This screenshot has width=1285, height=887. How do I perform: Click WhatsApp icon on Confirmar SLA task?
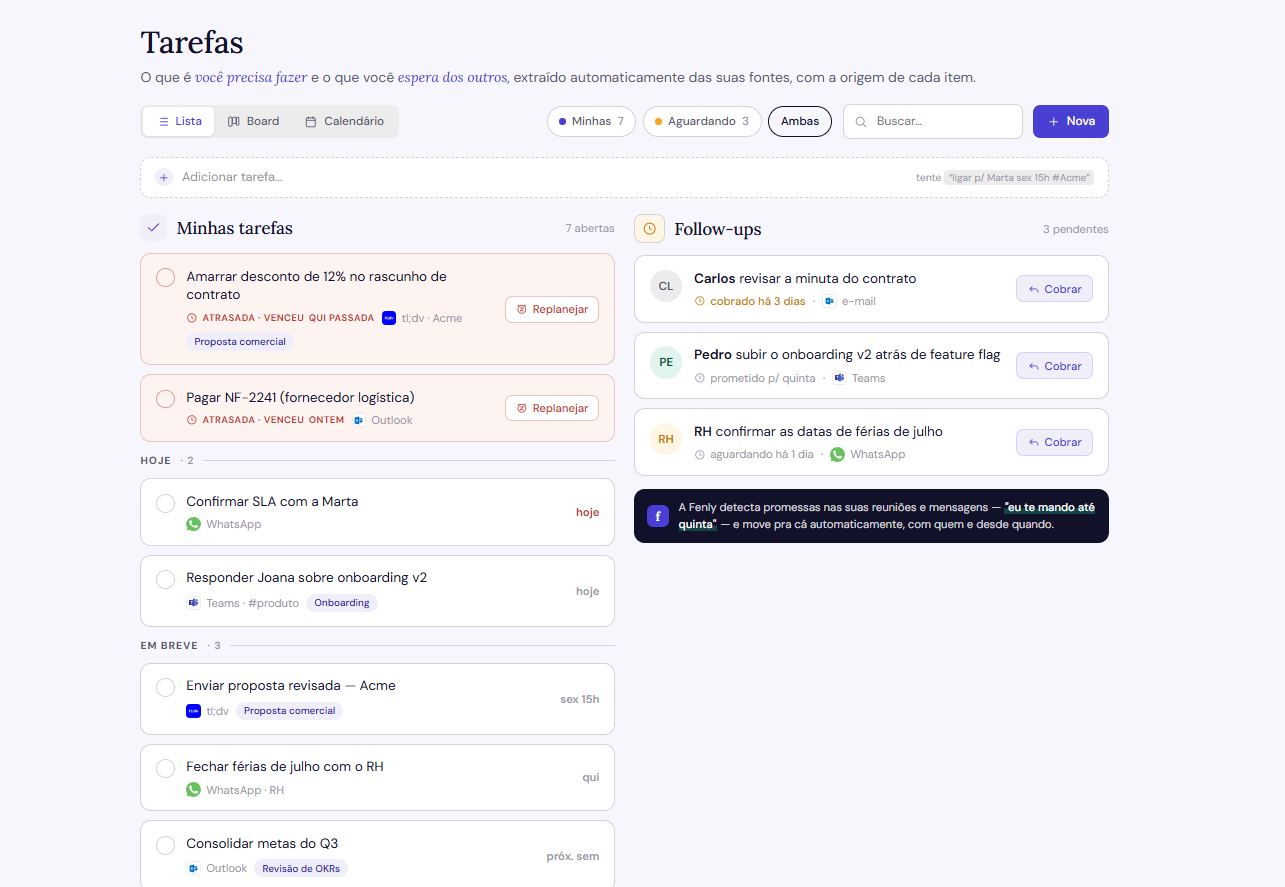coord(193,524)
